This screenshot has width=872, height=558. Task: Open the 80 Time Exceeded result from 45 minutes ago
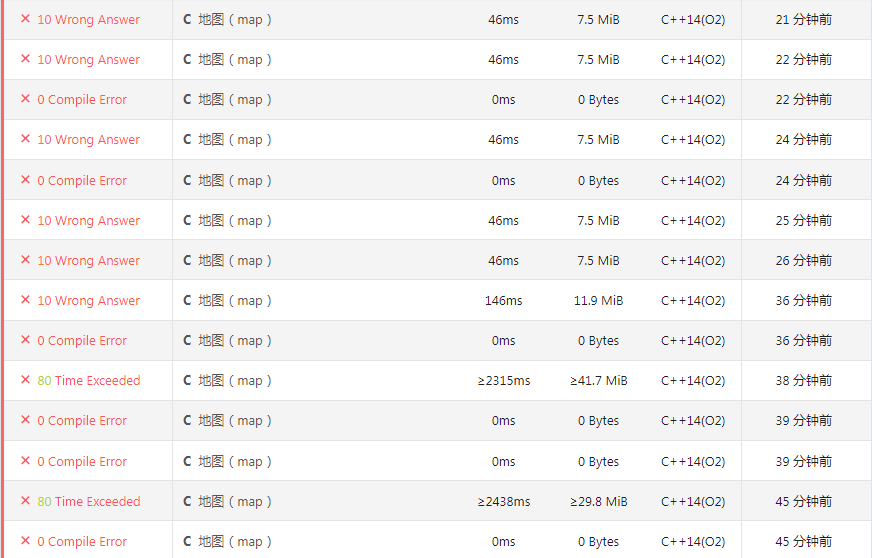pyautogui.click(x=88, y=501)
